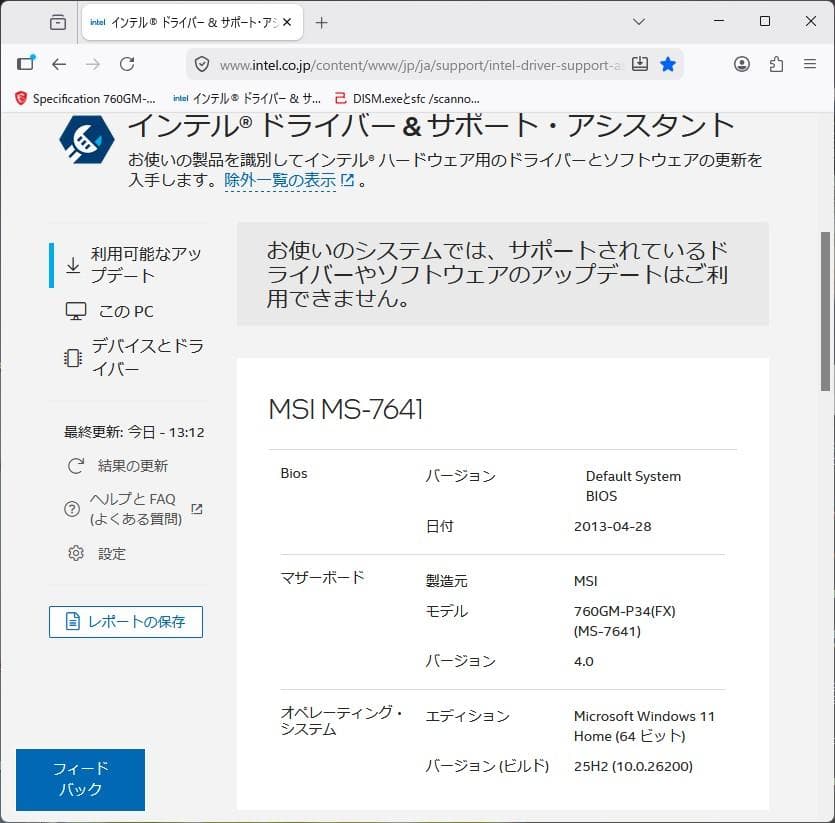Toggle the blue bookmark star
Image resolution: width=835 pixels, height=823 pixels.
coord(668,64)
